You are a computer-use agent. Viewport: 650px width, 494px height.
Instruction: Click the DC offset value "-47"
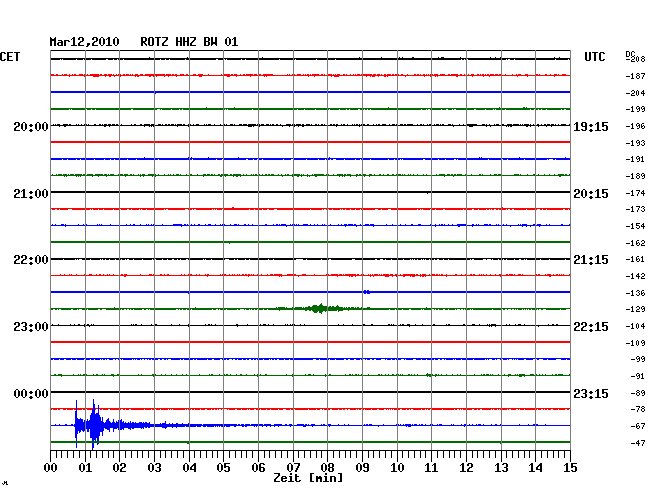638,443
